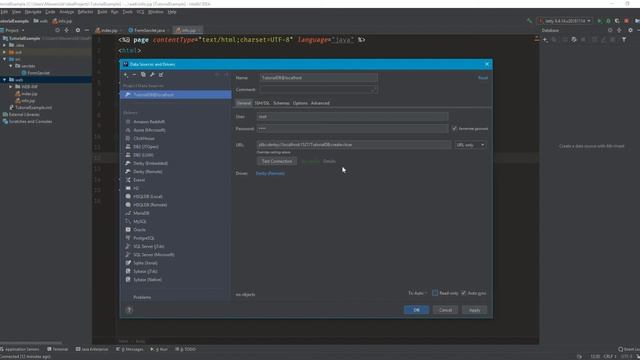The width and height of the screenshot is (640, 360).
Task: Click the Reset link
Action: click(x=483, y=78)
